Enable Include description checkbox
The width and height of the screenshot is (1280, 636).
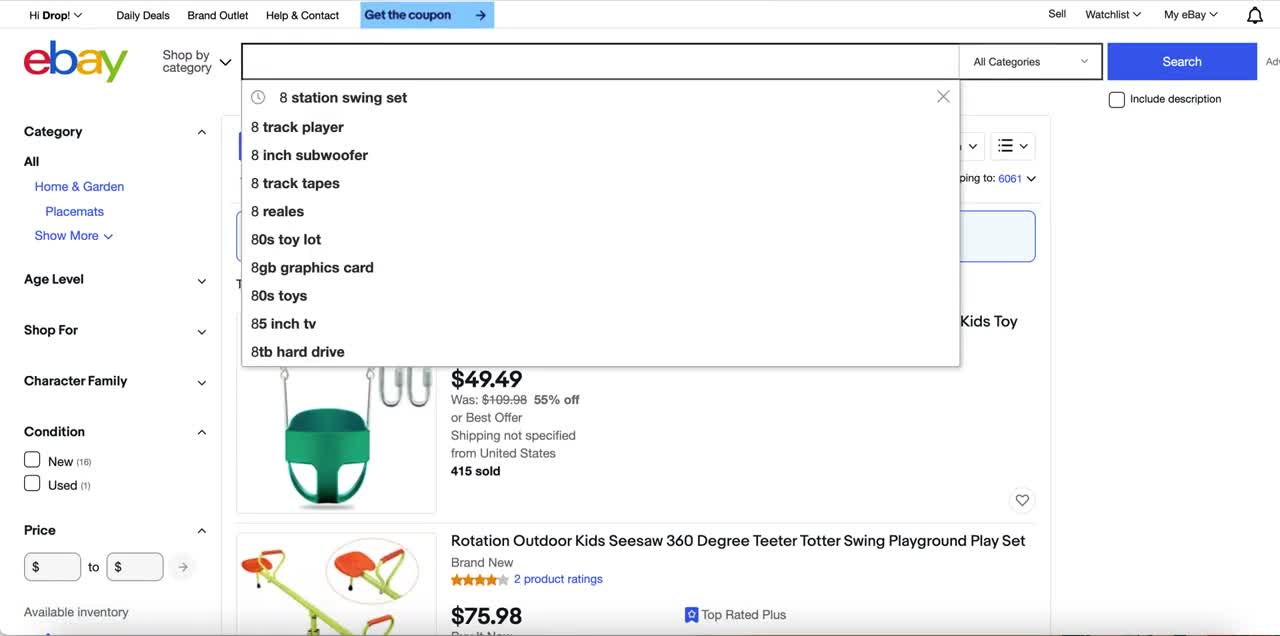(x=1117, y=99)
